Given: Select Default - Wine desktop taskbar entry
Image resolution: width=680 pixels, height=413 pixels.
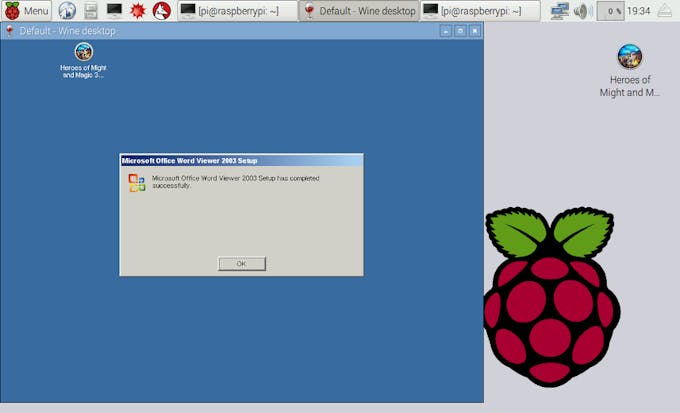Looking at the screenshot, I should click(x=359, y=10).
